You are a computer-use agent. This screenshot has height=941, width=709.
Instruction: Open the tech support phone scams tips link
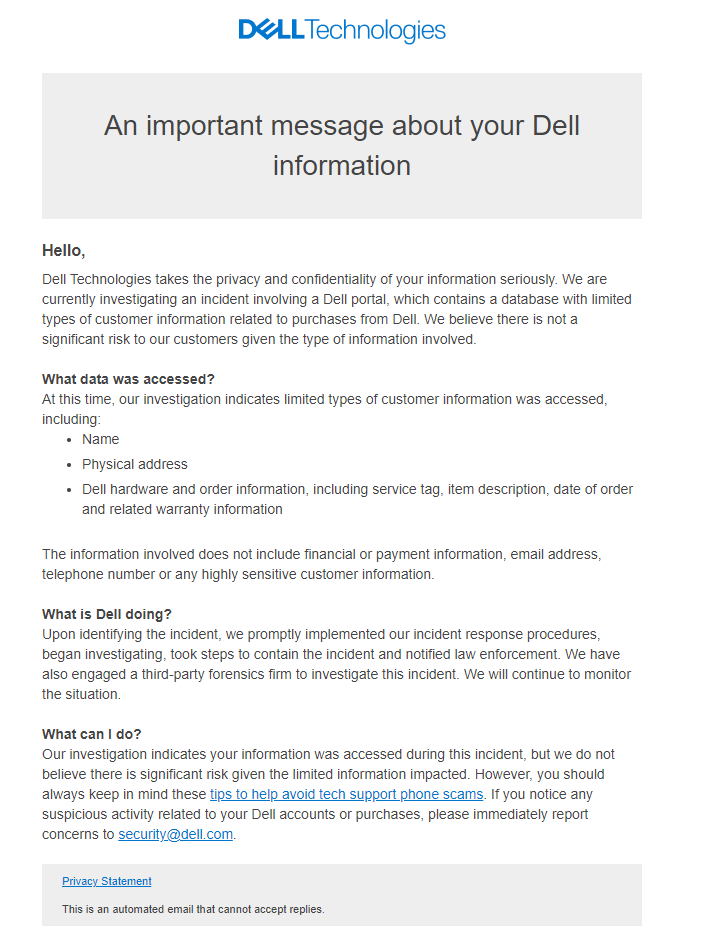coord(346,794)
